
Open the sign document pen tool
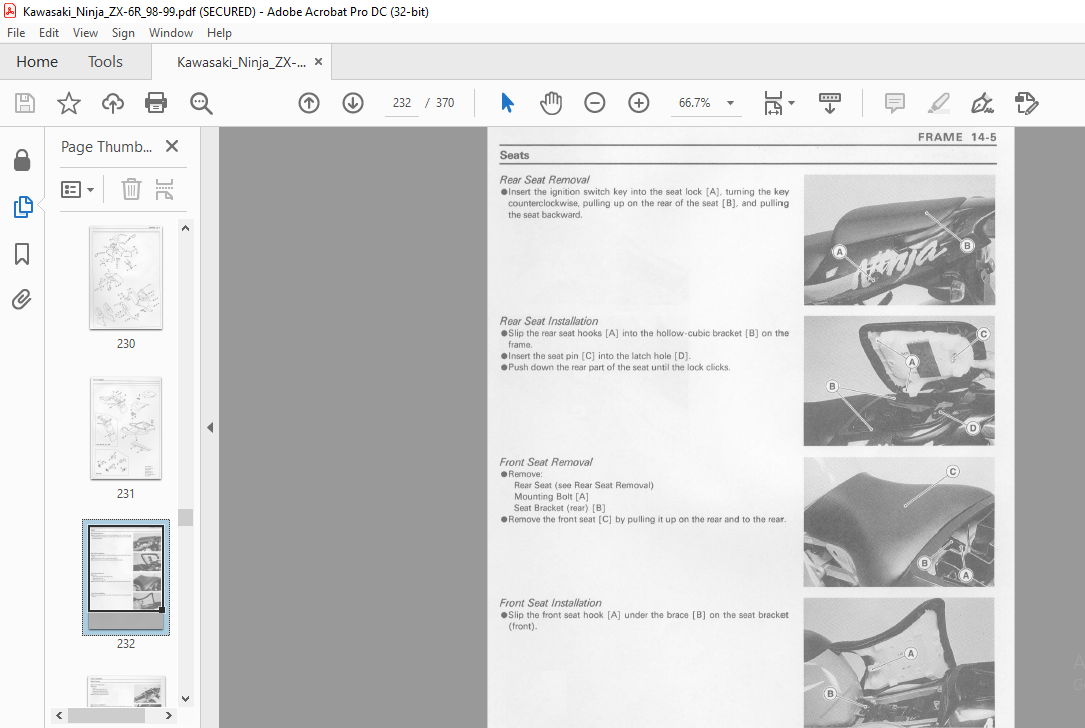coord(982,103)
